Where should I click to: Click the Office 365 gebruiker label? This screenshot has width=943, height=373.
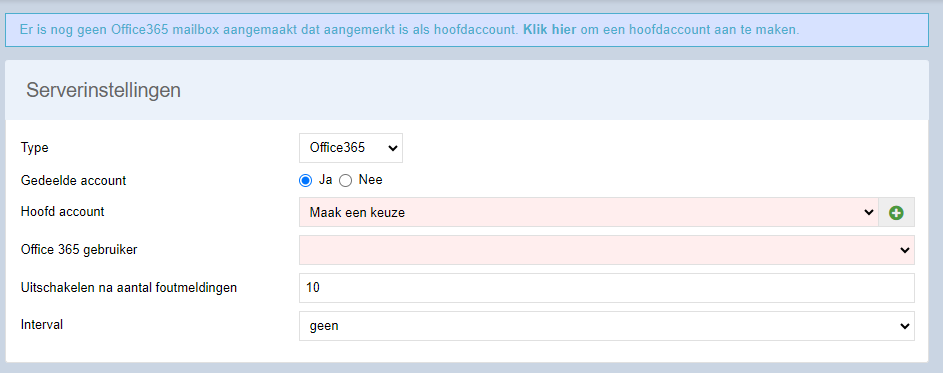79,250
